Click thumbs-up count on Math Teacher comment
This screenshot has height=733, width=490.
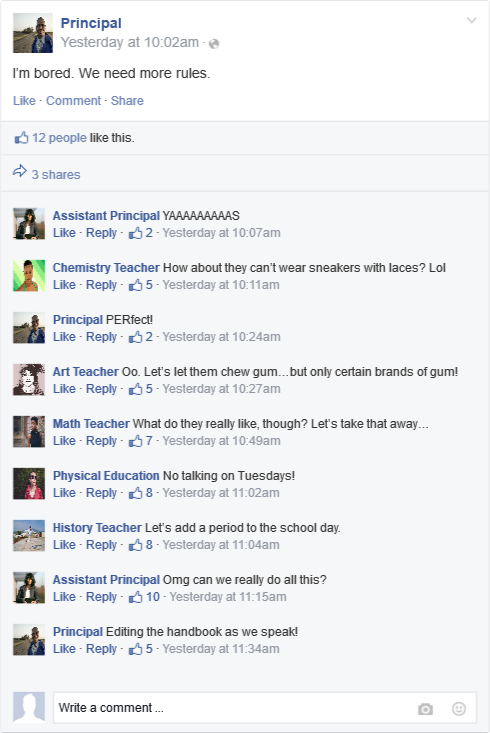pos(141,440)
